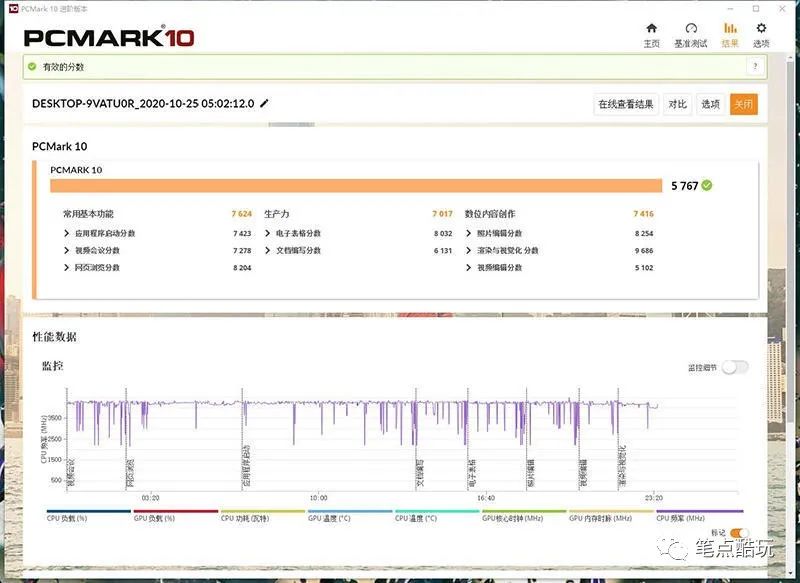
Task: Click the 照片编辑 marker in the chart
Action: tap(531, 473)
